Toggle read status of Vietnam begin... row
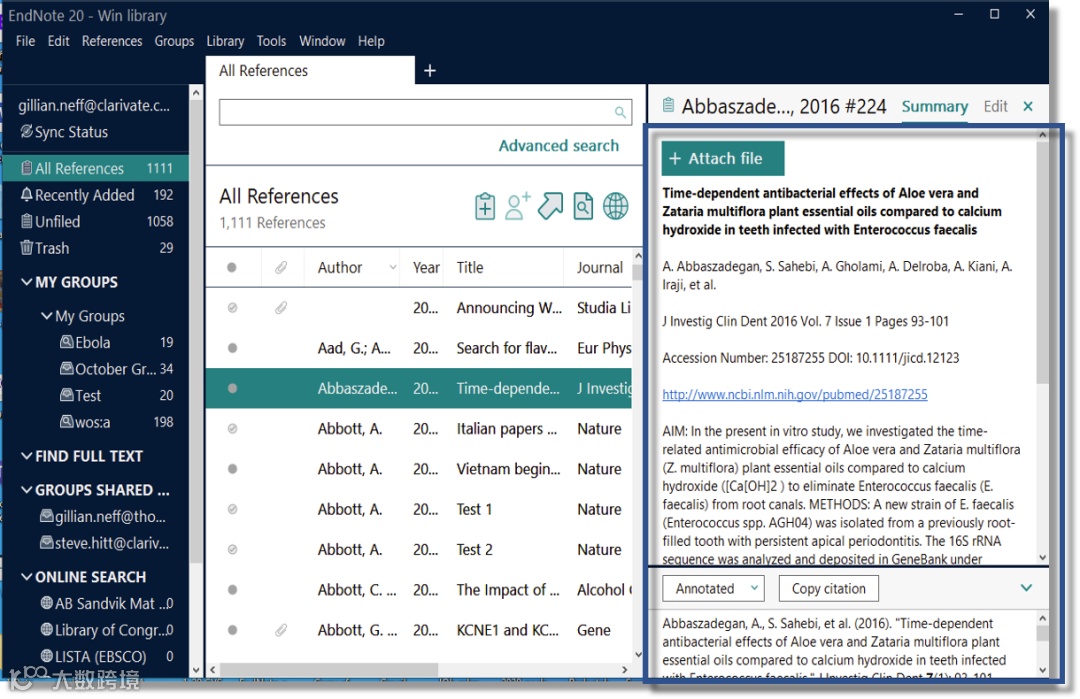1080x699 pixels. point(233,469)
